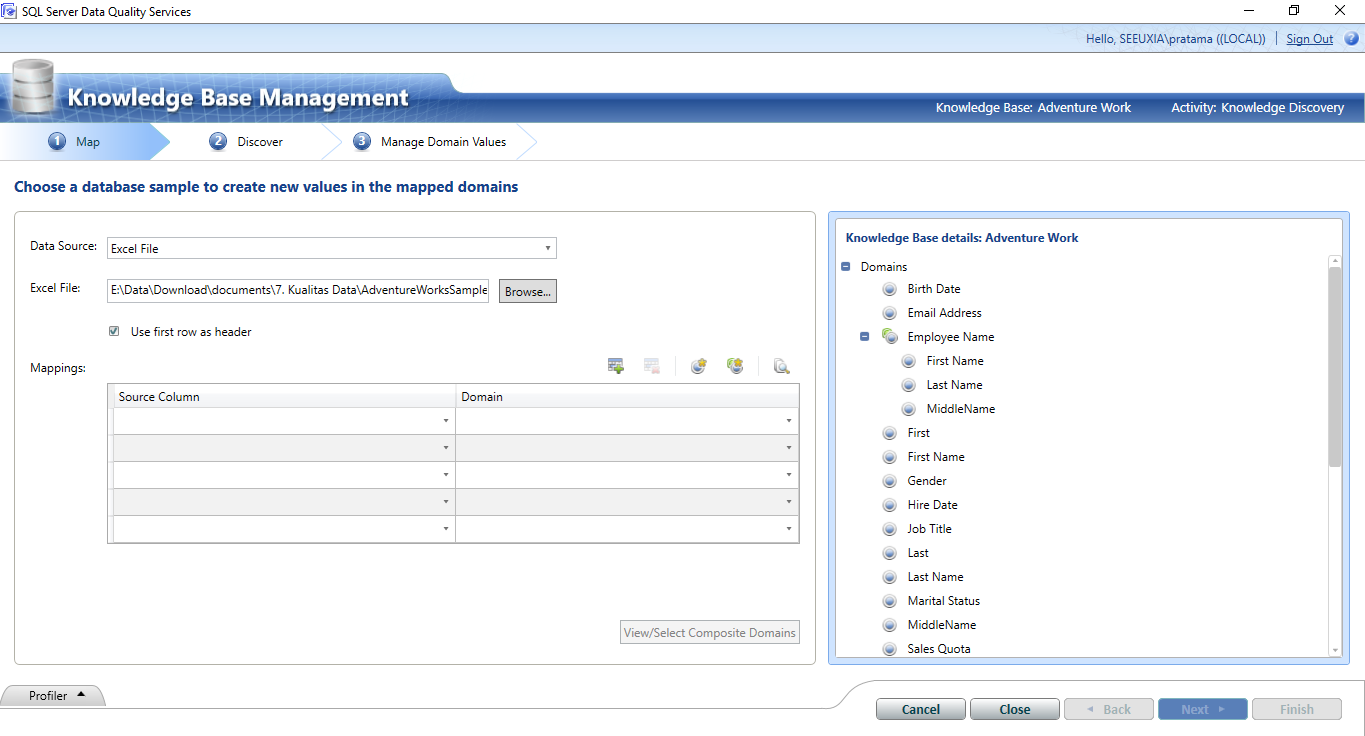Image resolution: width=1365 pixels, height=736 pixels.
Task: Select the domain icon beside Gender
Action: tap(890, 481)
